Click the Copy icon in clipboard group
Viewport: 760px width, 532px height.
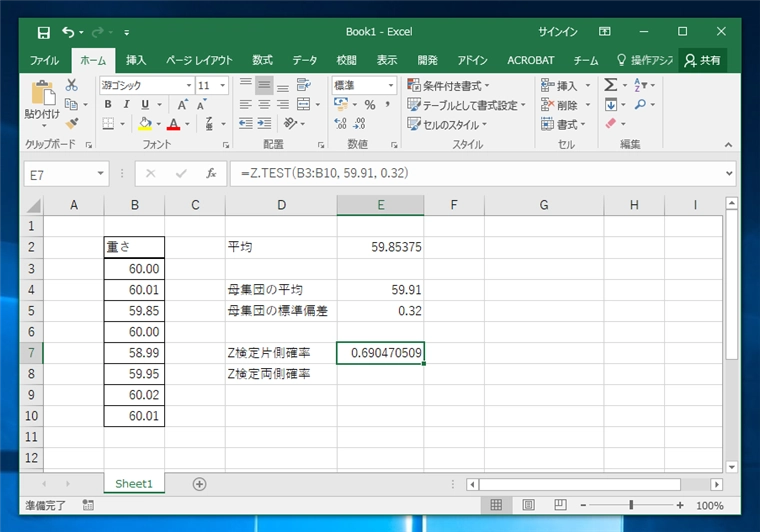(71, 104)
